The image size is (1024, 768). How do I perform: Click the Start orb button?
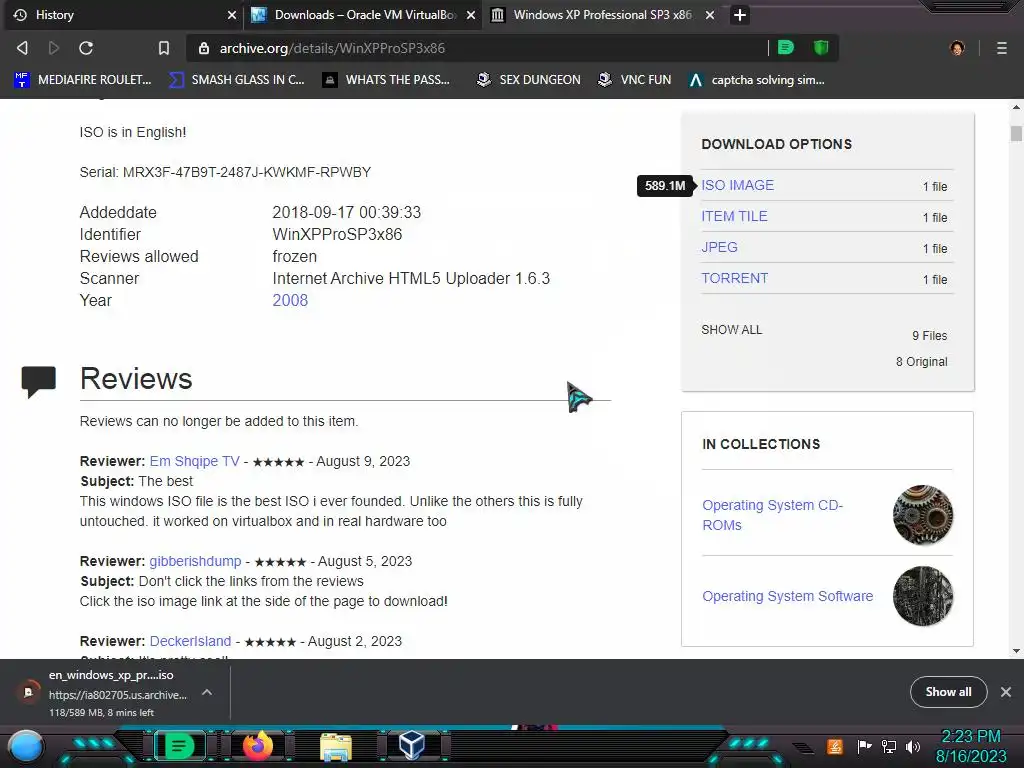click(x=26, y=747)
